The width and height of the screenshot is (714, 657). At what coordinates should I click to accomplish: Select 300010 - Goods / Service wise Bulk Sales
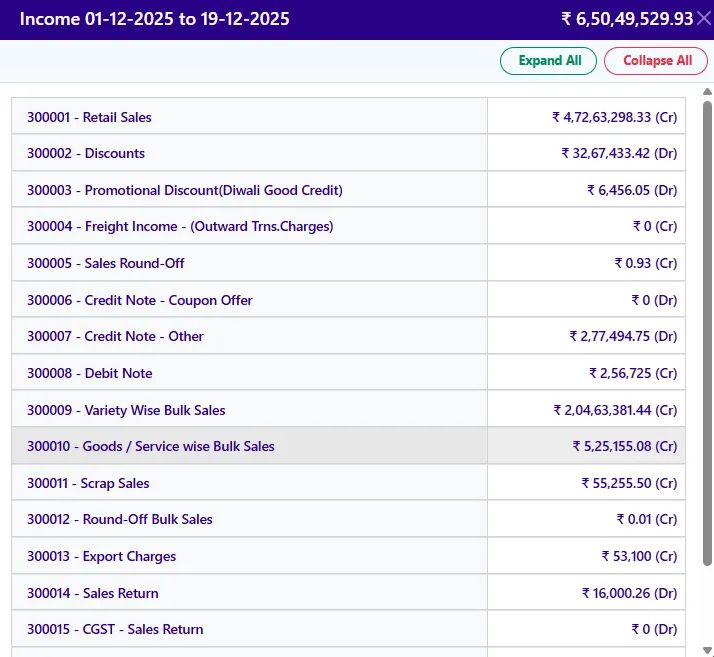(348, 446)
